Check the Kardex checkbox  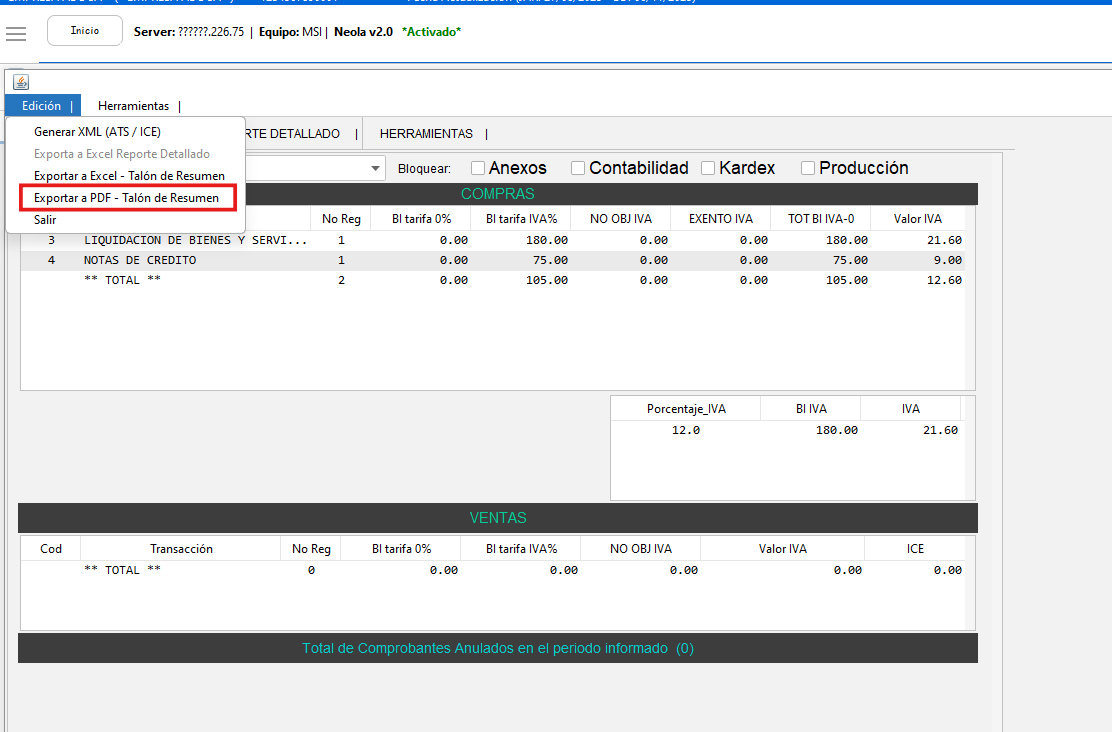pos(708,168)
